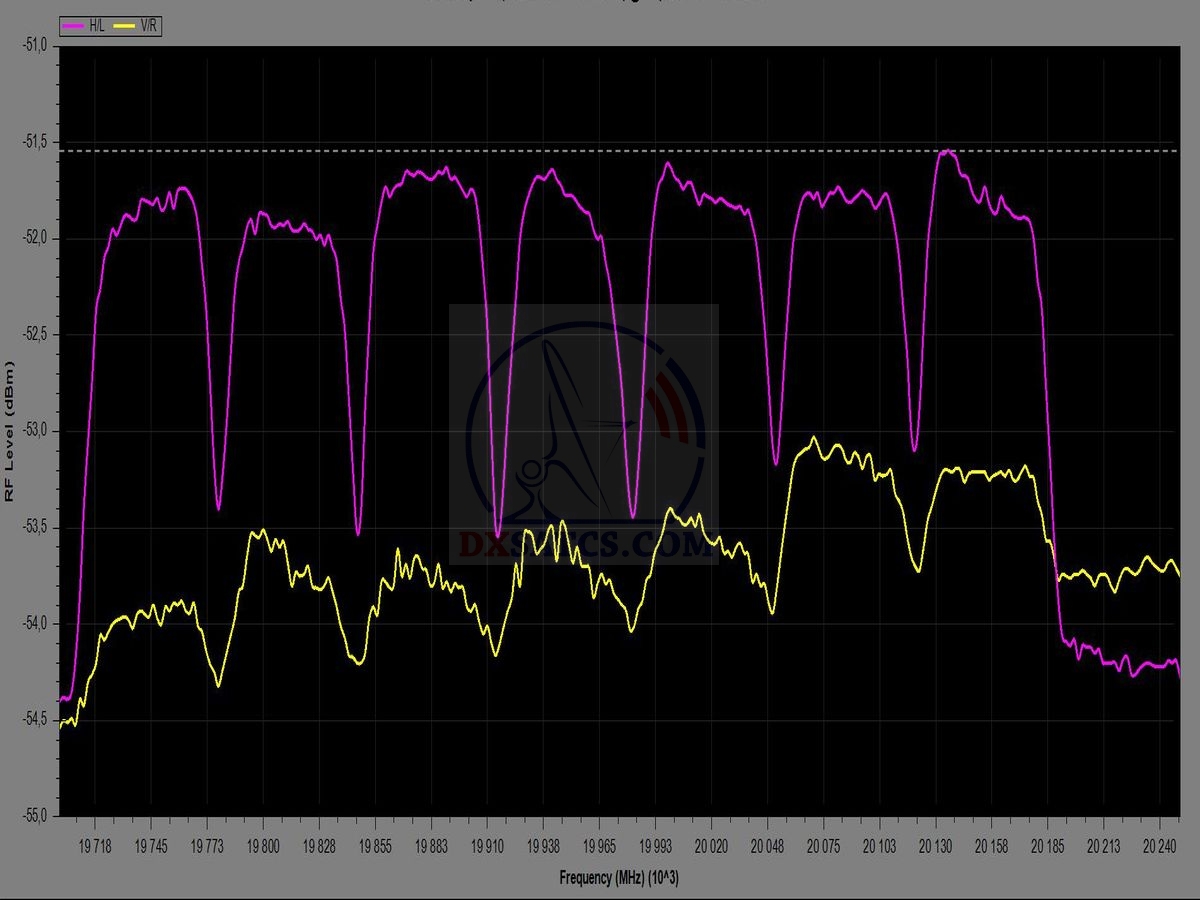Screen dimensions: 1200x900
Task: Click the 20 130 frequency tick label
Action: click(935, 846)
